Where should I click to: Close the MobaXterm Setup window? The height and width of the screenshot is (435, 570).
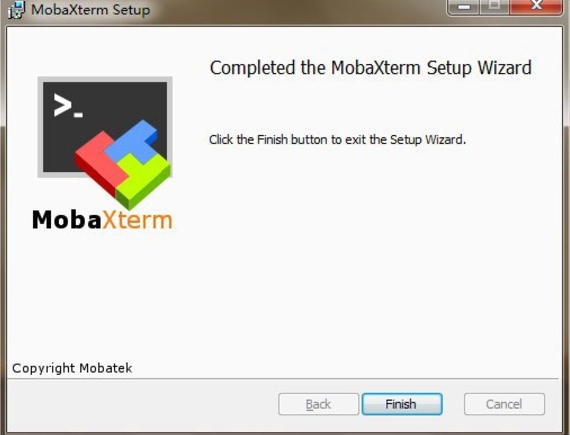[536, 7]
